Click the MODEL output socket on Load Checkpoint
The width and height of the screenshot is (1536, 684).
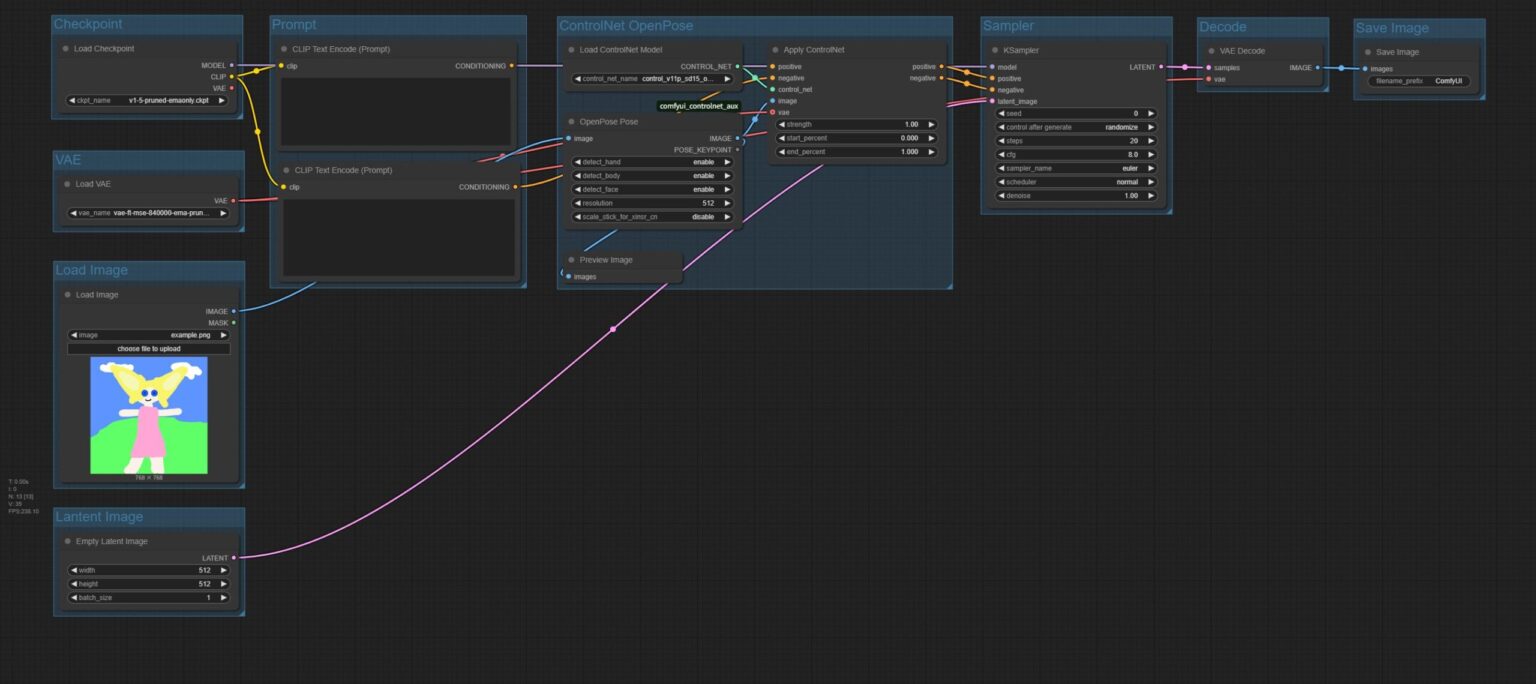pos(233,63)
